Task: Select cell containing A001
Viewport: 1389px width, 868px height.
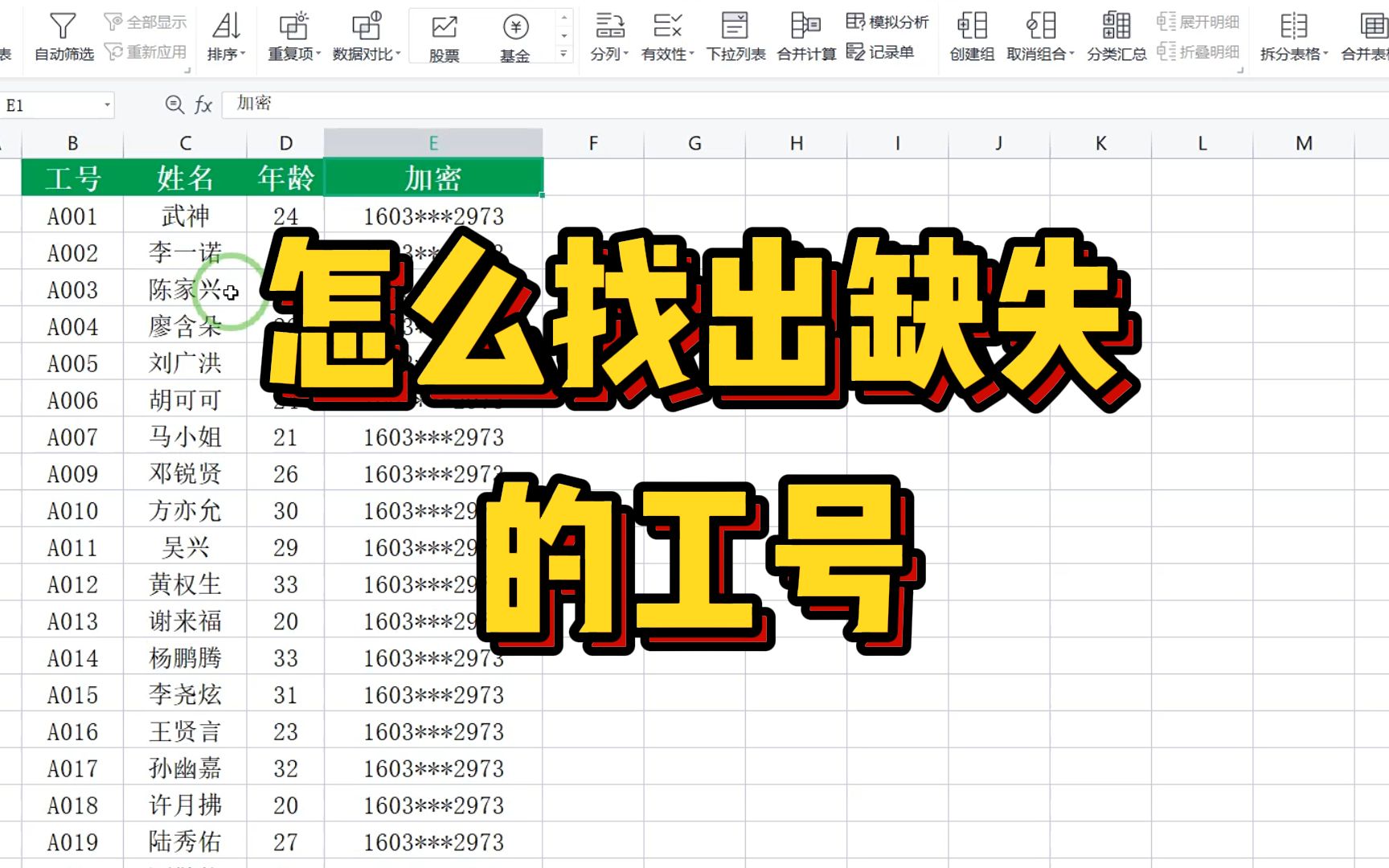Action: tap(72, 216)
